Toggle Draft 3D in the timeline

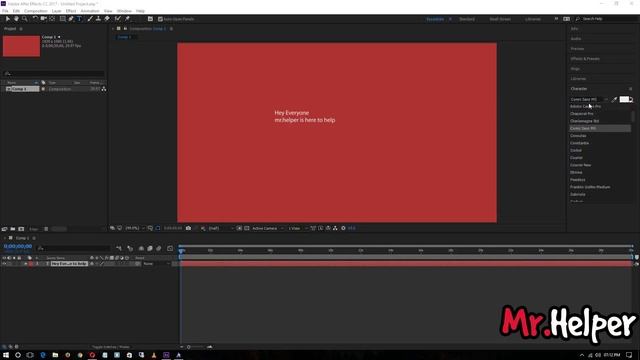click(x=130, y=248)
